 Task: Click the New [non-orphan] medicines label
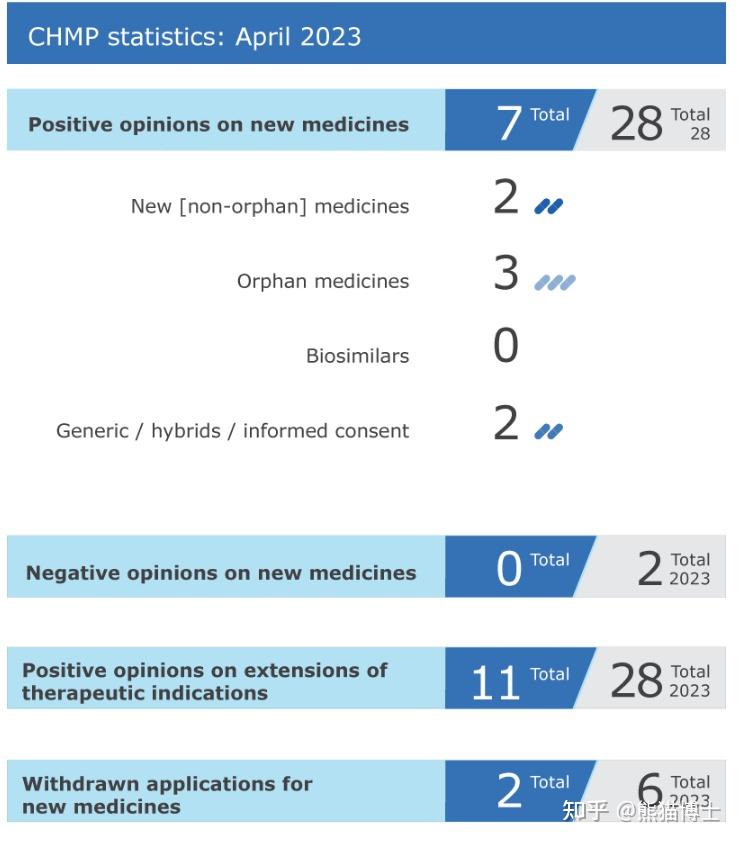tap(270, 207)
